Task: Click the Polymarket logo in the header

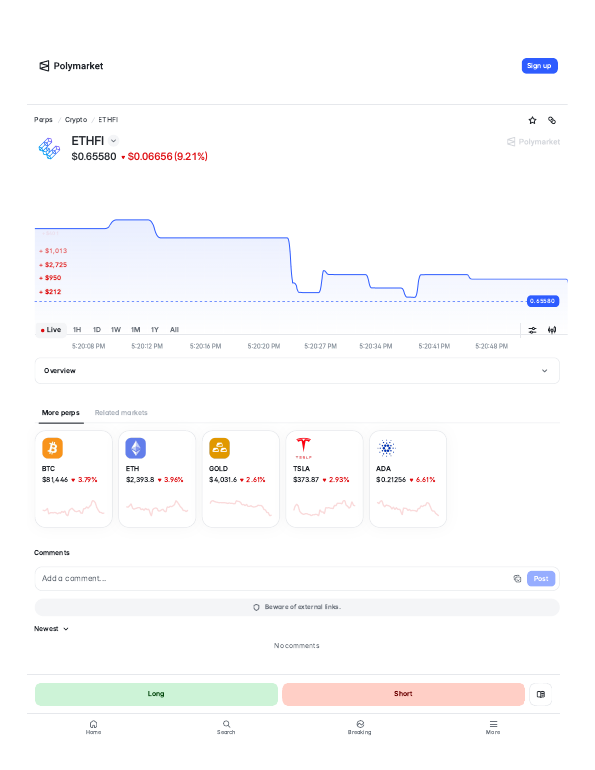Action: click(x=71, y=66)
